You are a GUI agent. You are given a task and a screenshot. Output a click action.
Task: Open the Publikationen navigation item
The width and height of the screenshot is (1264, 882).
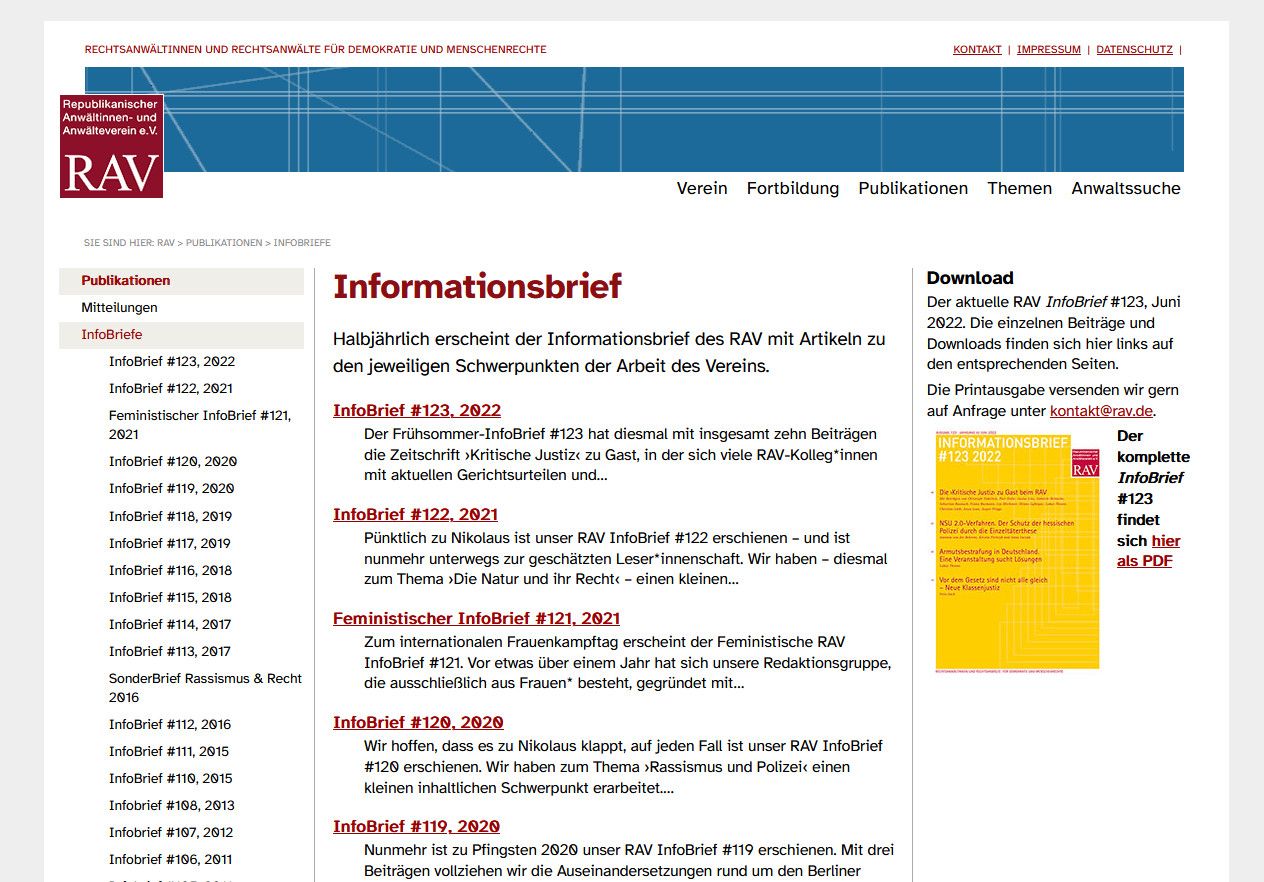coord(913,188)
